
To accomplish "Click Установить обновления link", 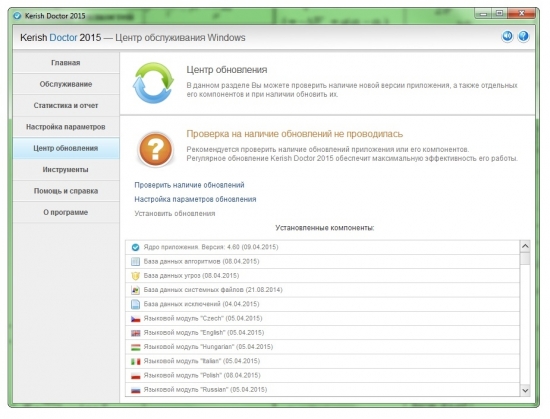I will coord(175,214).
